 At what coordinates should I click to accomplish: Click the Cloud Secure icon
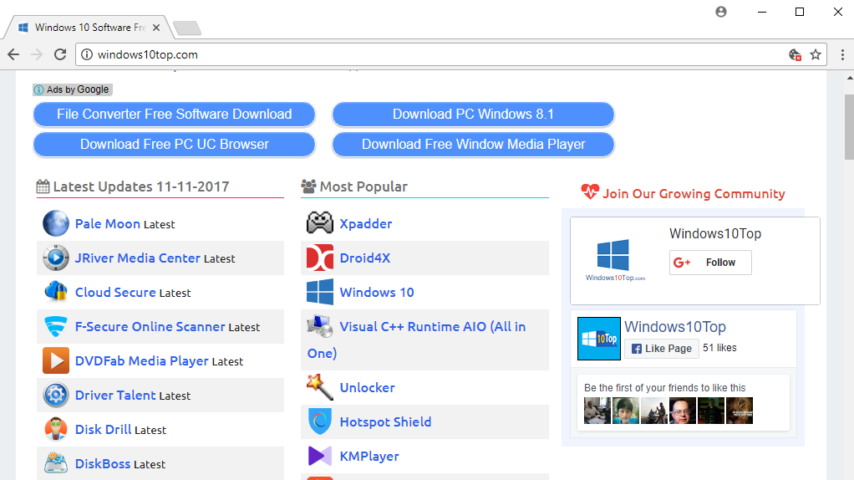click(x=56, y=292)
